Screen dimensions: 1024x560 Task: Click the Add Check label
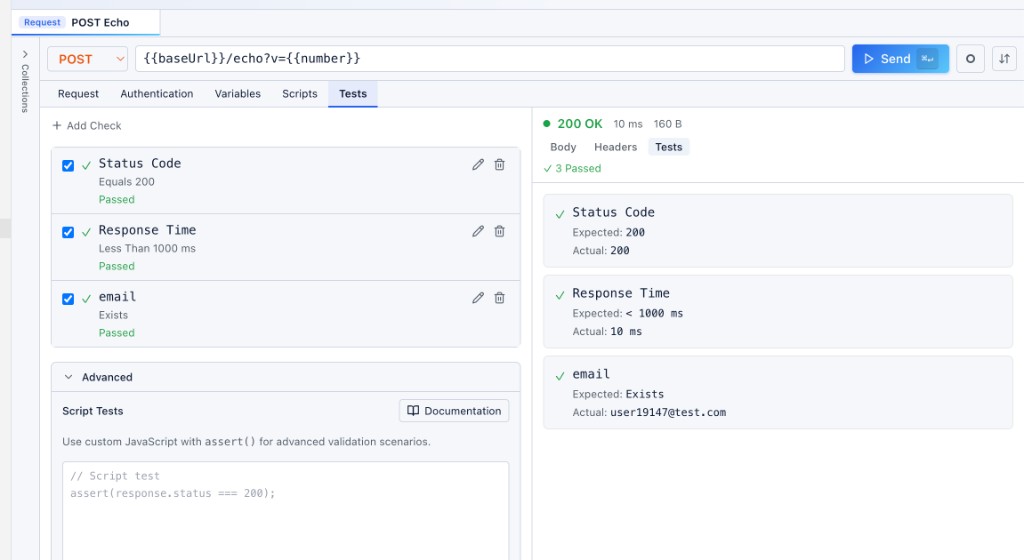click(x=94, y=125)
